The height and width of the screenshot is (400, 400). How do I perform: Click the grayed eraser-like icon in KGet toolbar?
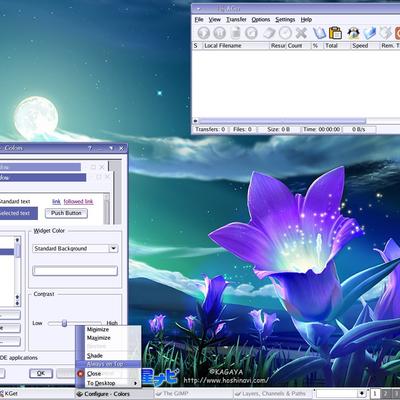pos(269,33)
